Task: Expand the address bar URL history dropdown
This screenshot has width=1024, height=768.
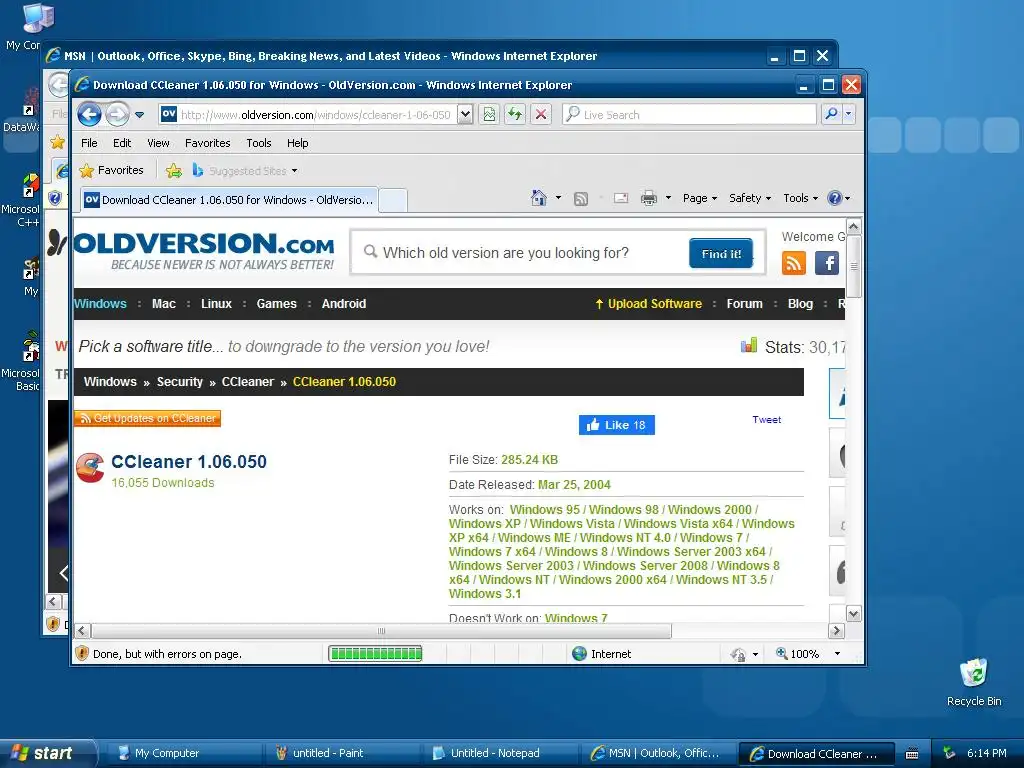Action: click(x=465, y=115)
